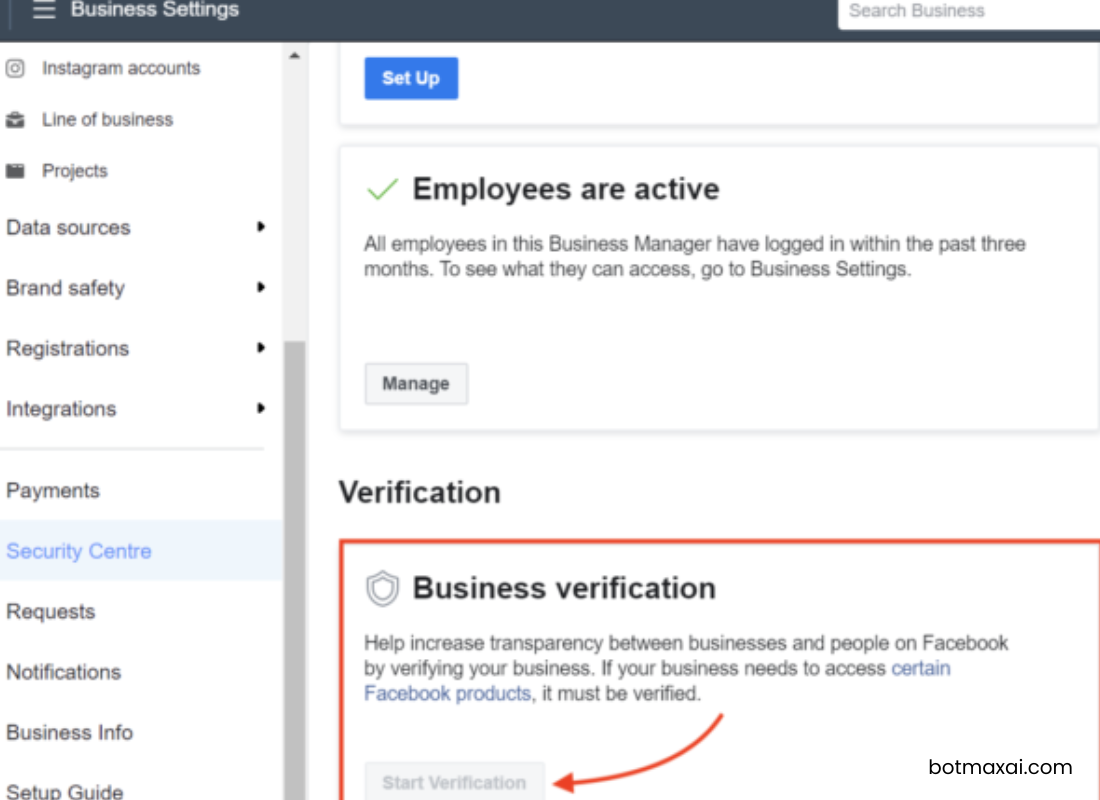Click the Set Up button
1100x800 pixels.
click(x=411, y=78)
